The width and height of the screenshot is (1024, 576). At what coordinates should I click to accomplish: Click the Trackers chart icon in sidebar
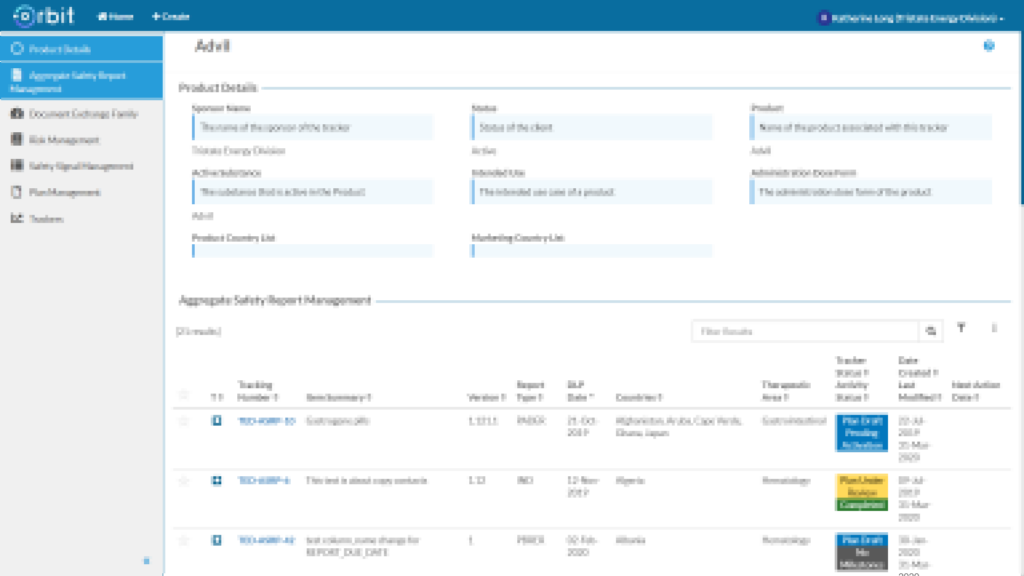point(17,218)
